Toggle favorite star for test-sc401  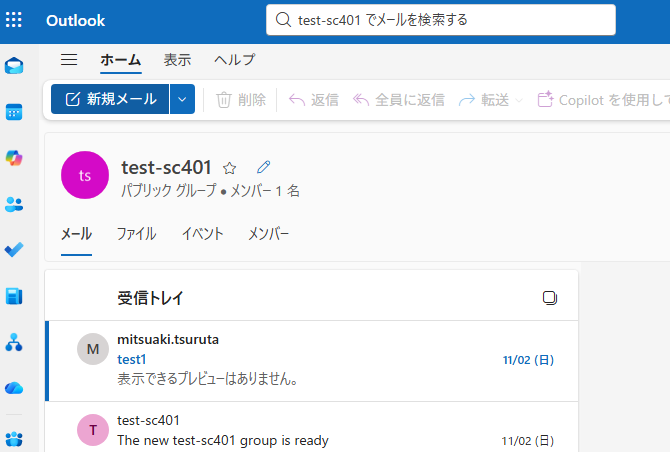(x=229, y=168)
